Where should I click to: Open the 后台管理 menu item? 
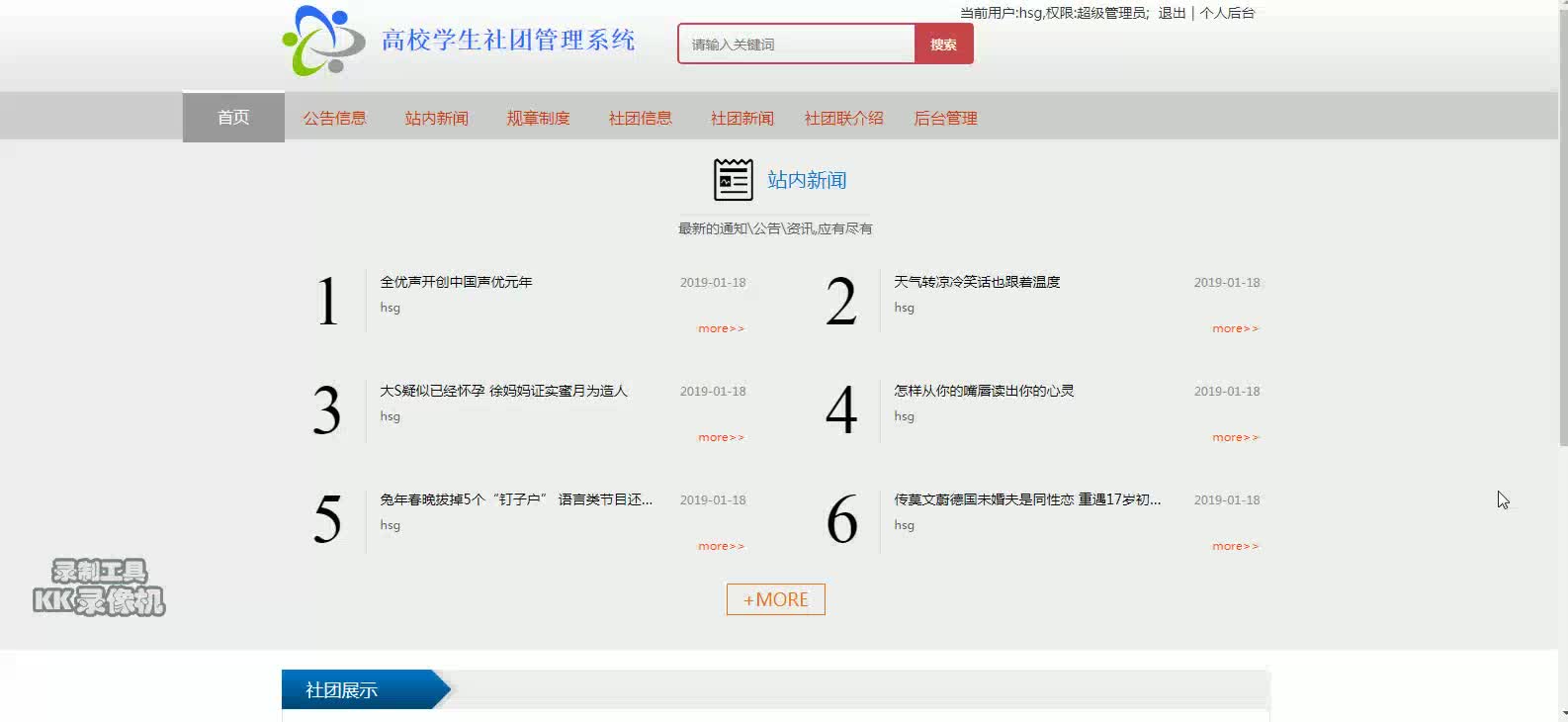[x=945, y=118]
